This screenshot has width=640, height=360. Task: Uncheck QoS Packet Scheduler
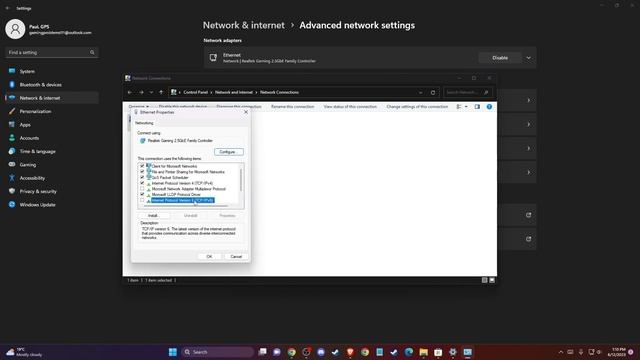coord(142,178)
